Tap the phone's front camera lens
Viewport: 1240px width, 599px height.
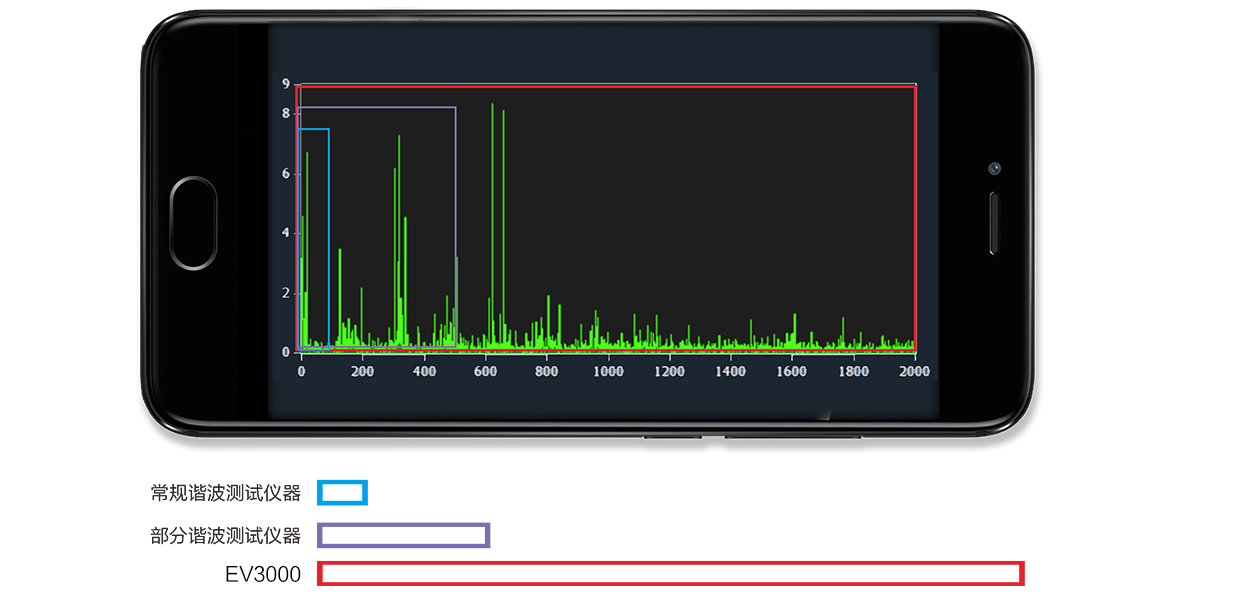click(x=994, y=168)
